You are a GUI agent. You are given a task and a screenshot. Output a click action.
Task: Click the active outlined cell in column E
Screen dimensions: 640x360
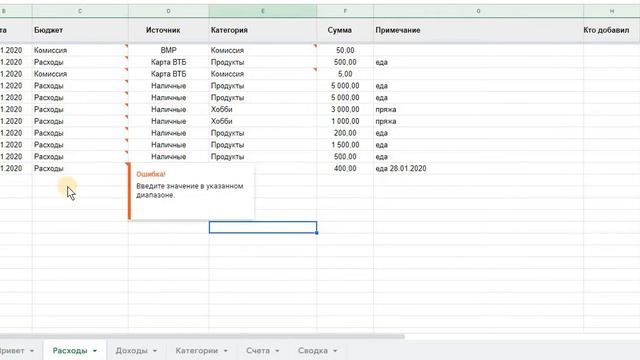263,227
